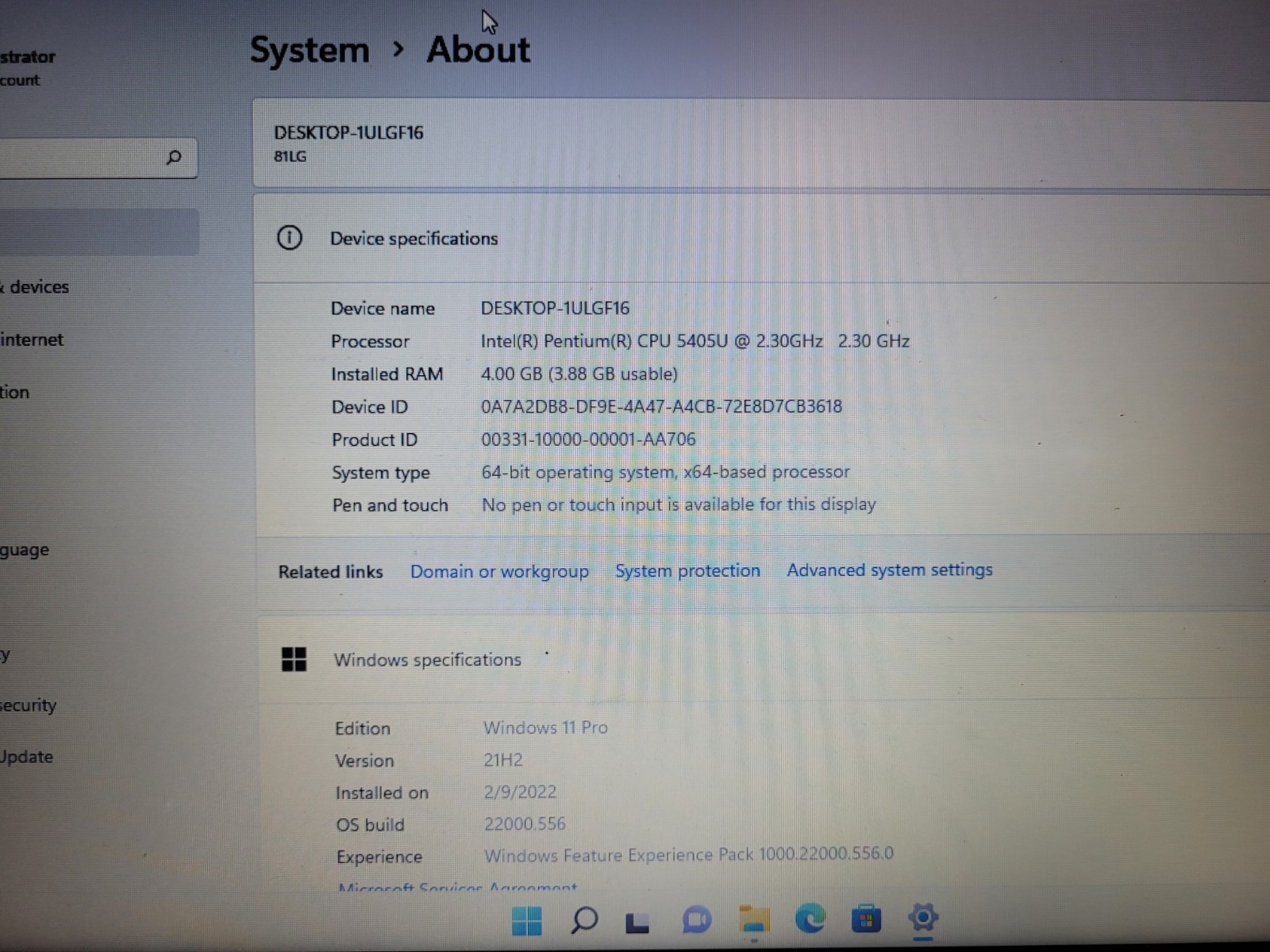Viewport: 1270px width, 952px height.
Task: Open File Explorer from taskbar
Action: click(754, 919)
